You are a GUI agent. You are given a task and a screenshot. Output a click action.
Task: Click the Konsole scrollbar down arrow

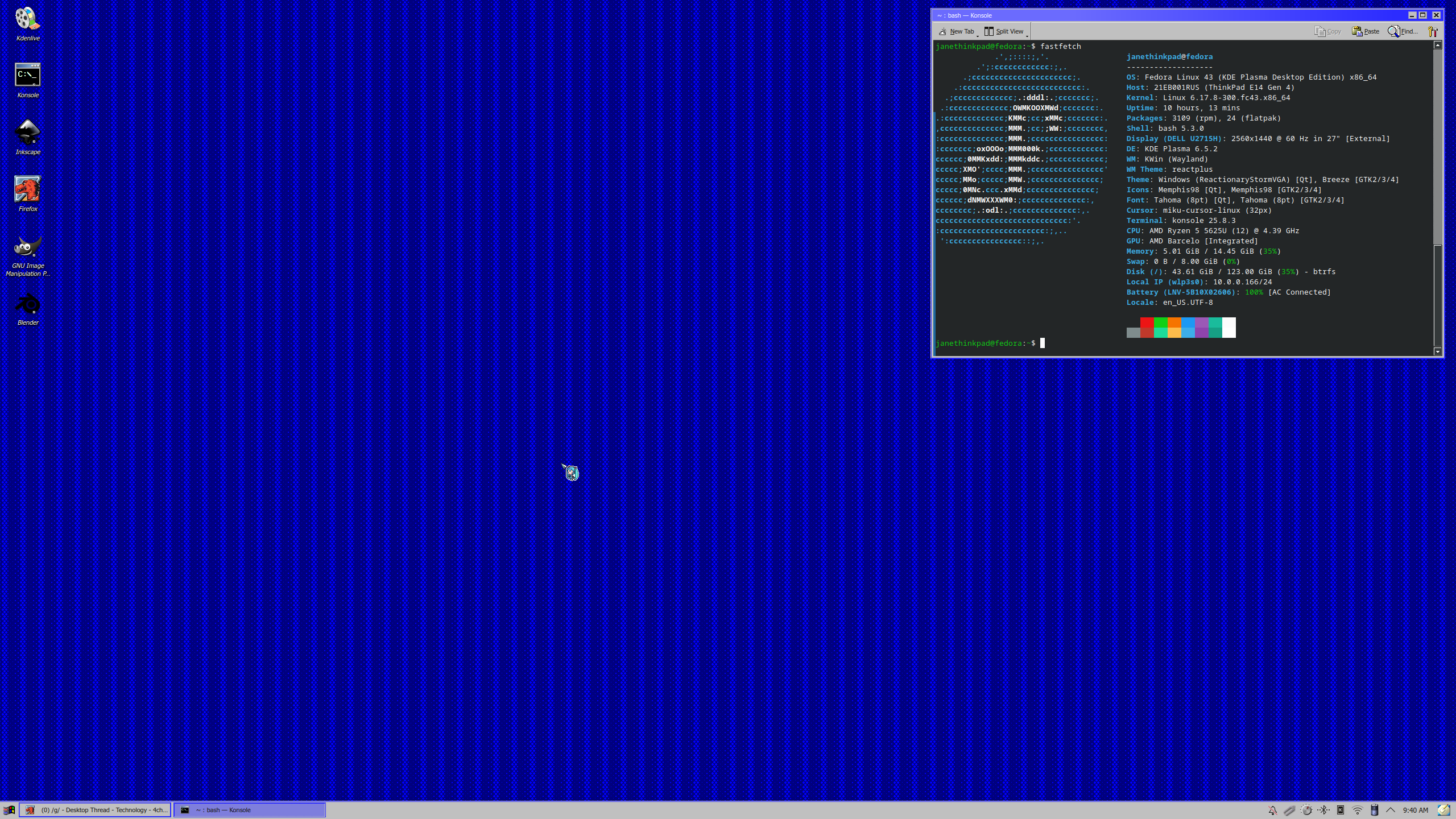click(x=1438, y=351)
